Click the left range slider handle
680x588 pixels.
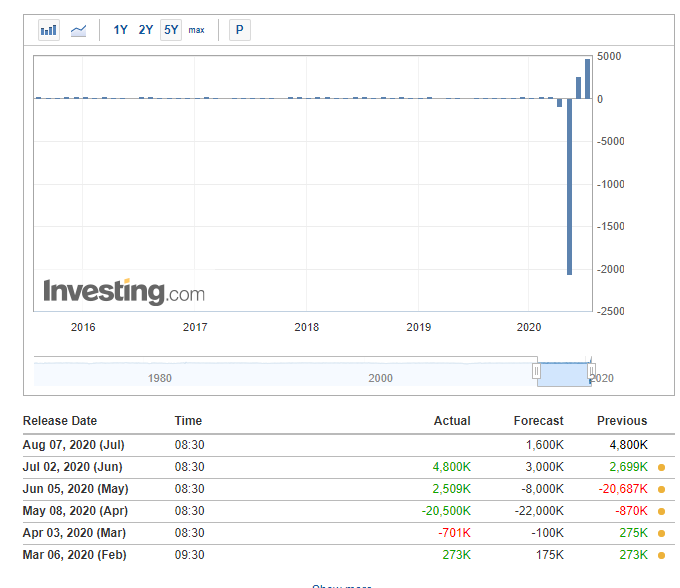pyautogui.click(x=536, y=371)
